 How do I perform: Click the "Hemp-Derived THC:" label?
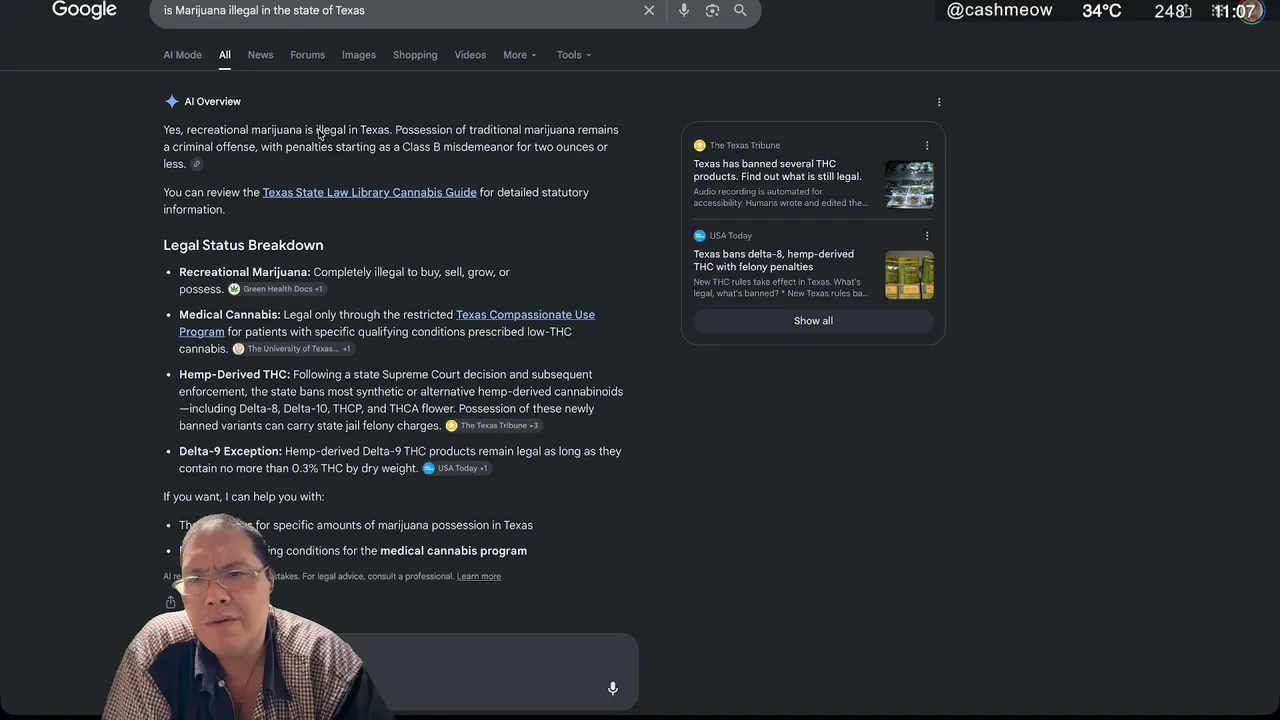[x=234, y=375]
